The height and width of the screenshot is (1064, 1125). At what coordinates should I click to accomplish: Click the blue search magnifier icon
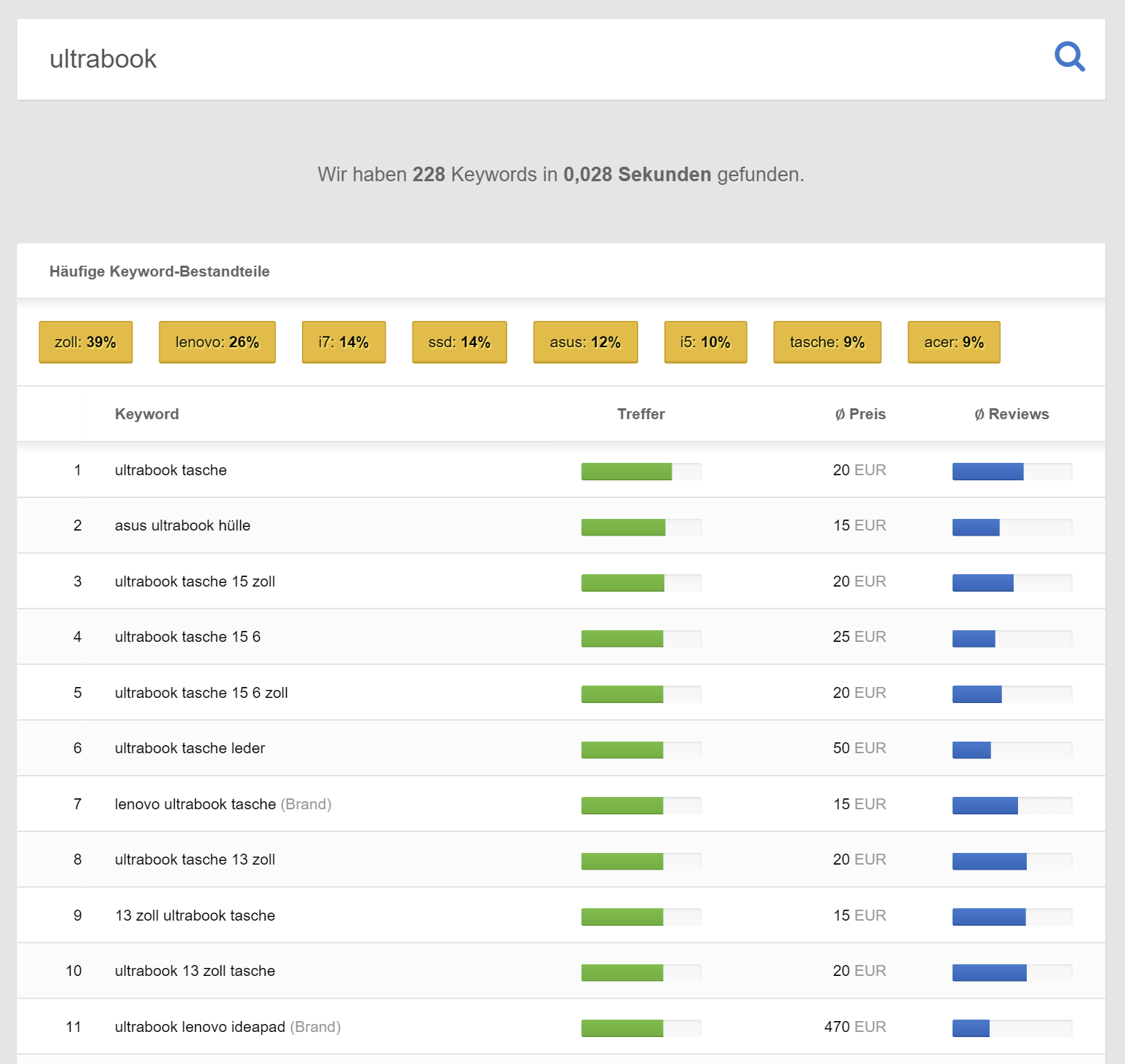tap(1069, 57)
